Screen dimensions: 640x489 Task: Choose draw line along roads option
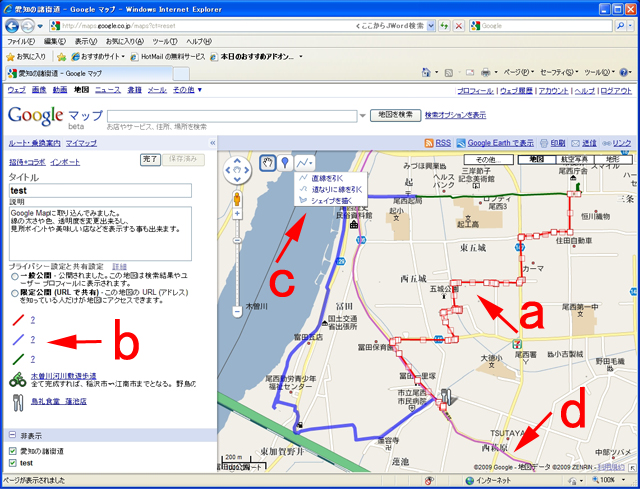(x=331, y=189)
